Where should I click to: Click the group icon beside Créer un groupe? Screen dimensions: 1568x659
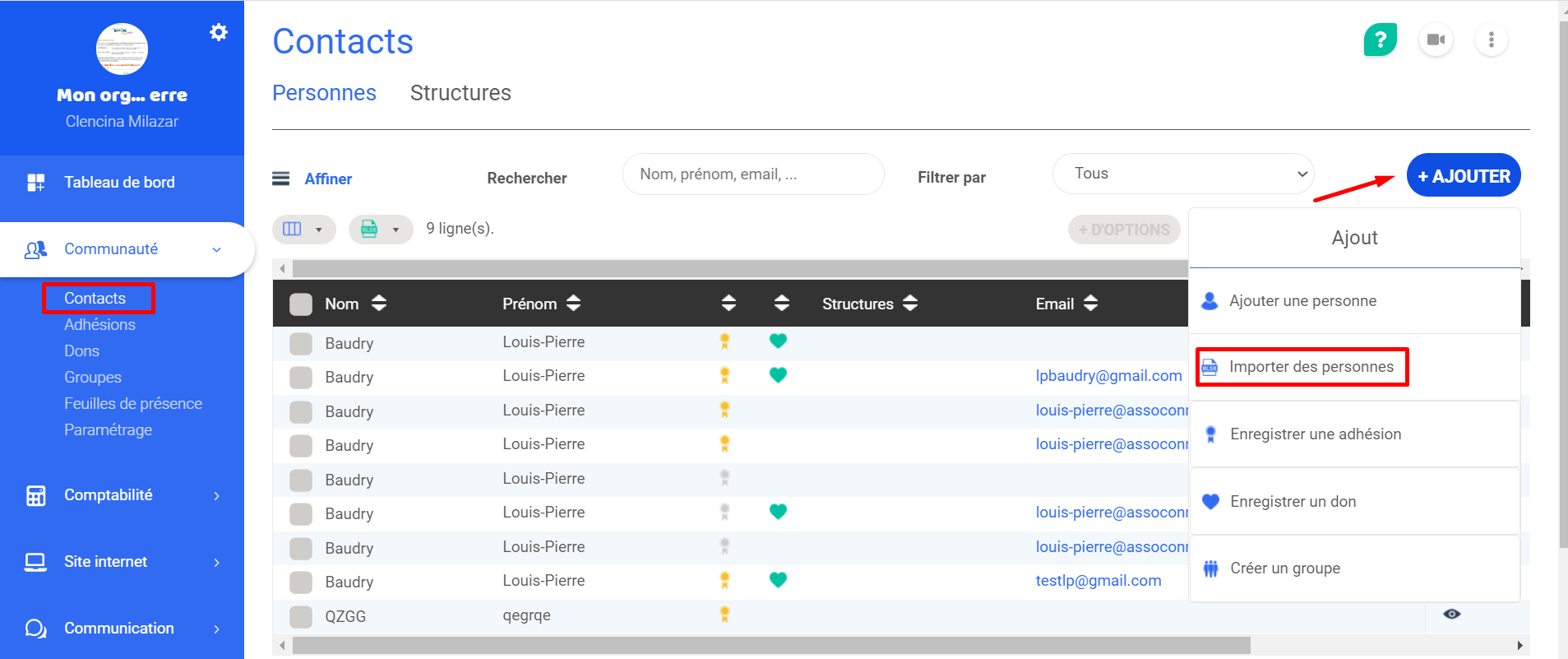click(x=1210, y=569)
